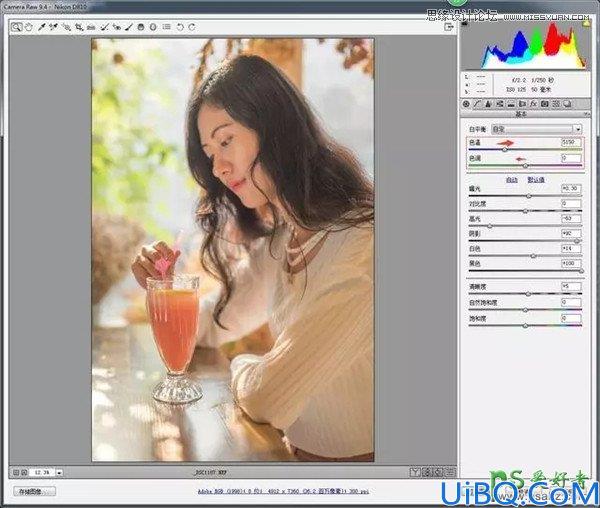This screenshot has height=508, width=600.
Task: Switch to the Split Toning tab
Action: 511,104
